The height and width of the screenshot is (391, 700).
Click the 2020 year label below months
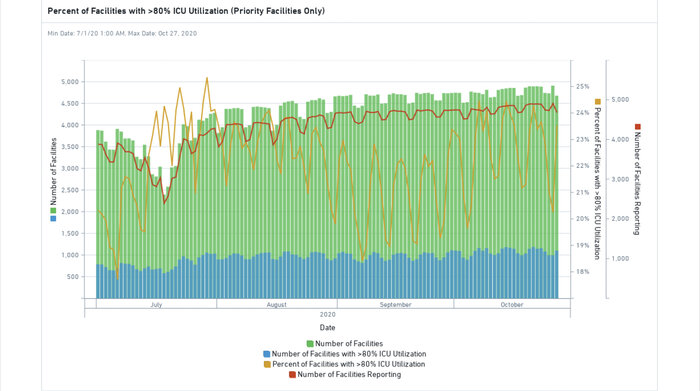coord(327,315)
